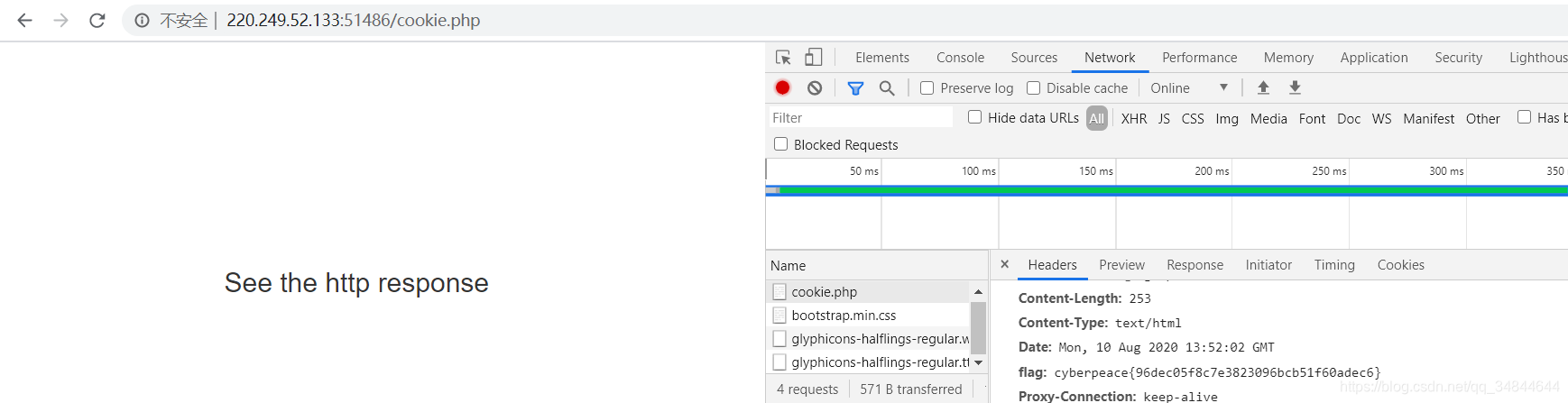Screen dimensions: 1568x403
Task: Click the cookie.php file icon
Action: pos(779,292)
